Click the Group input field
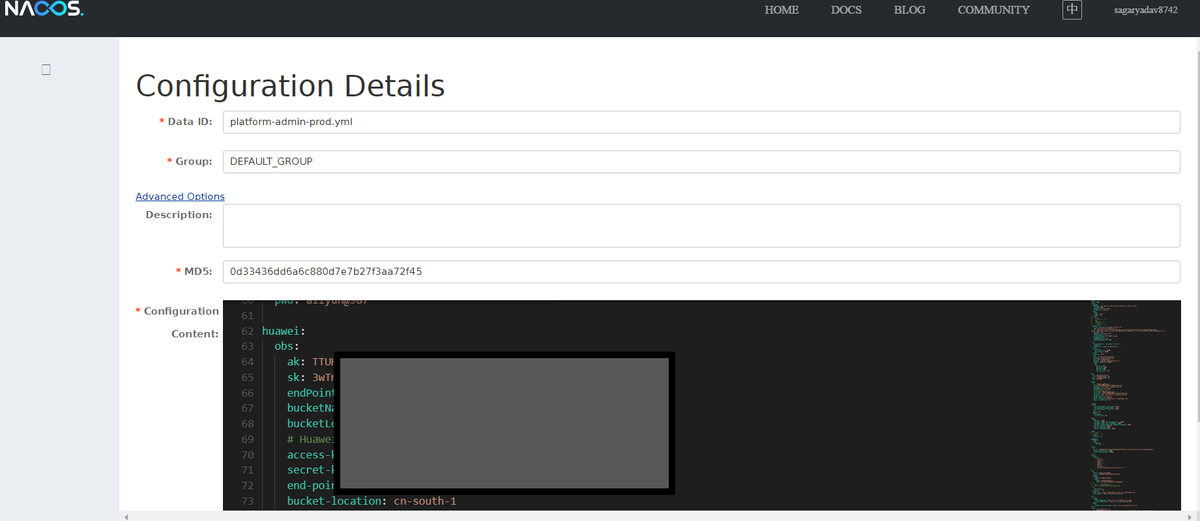The width and height of the screenshot is (1200, 521). 701,161
